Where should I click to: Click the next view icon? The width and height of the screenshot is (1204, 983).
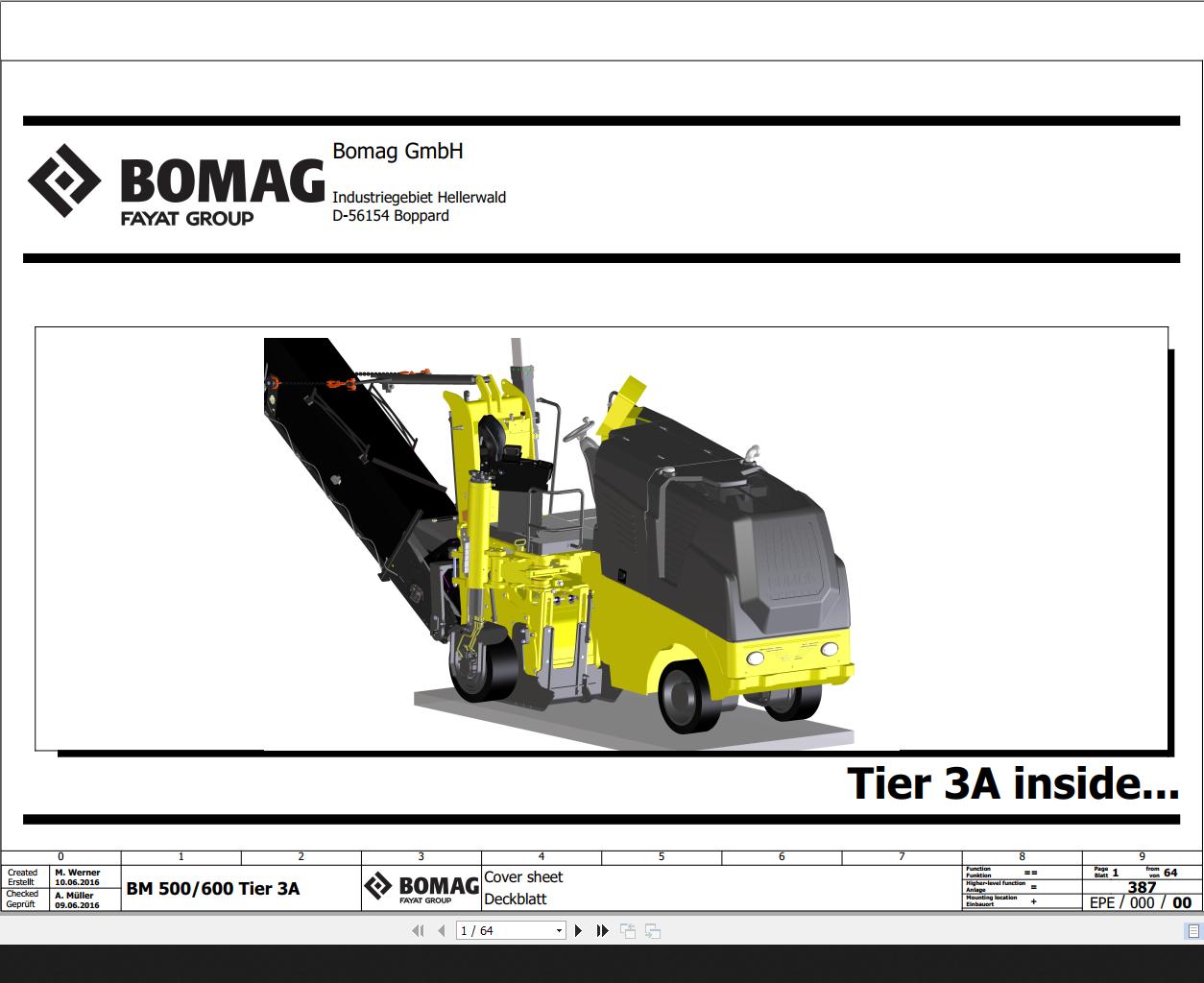[653, 930]
